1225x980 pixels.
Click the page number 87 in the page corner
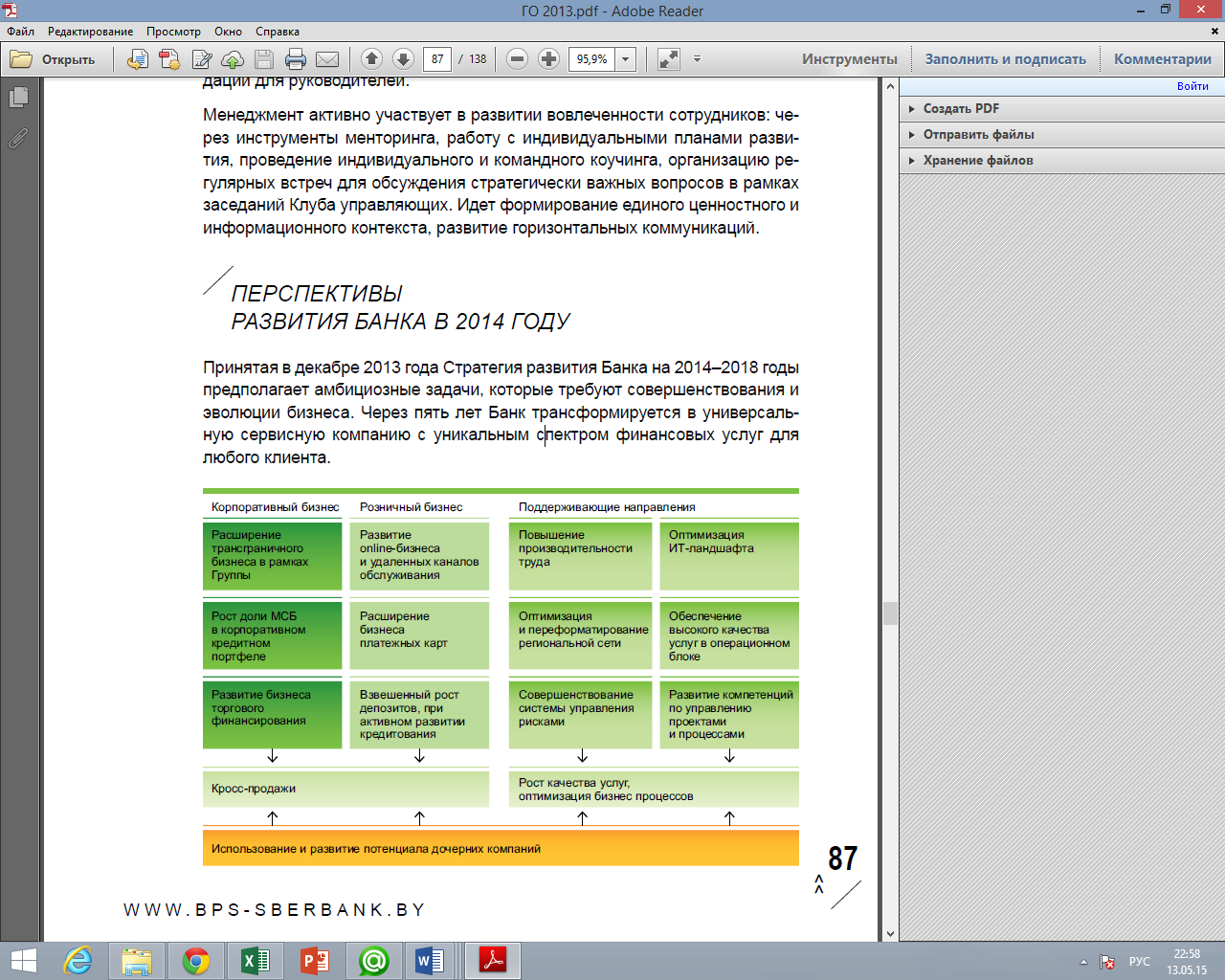pos(842,858)
